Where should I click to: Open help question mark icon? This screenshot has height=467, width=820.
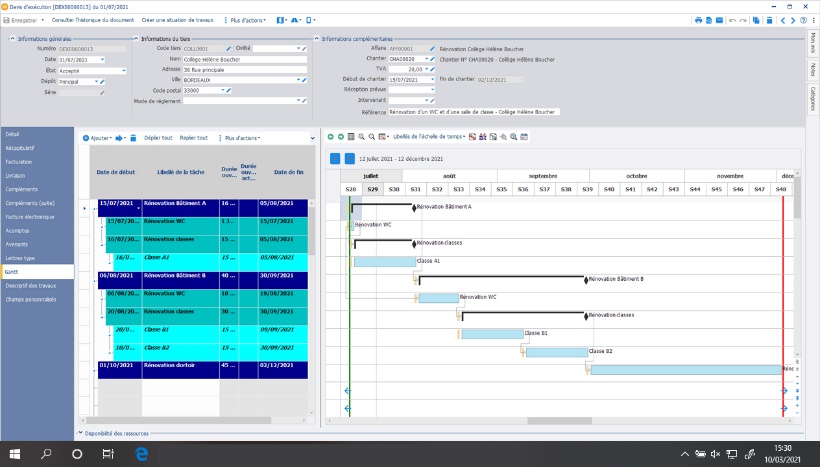(803, 20)
